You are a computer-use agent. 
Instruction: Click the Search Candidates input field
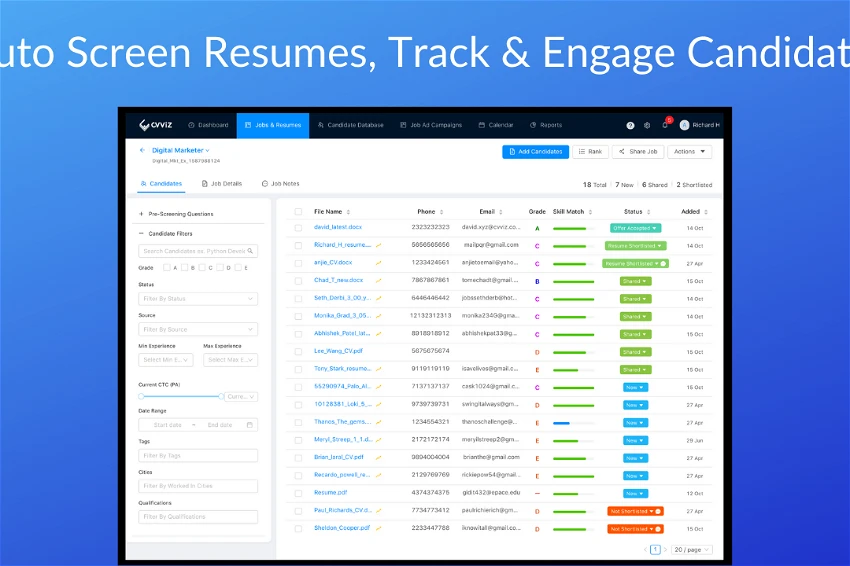(198, 251)
